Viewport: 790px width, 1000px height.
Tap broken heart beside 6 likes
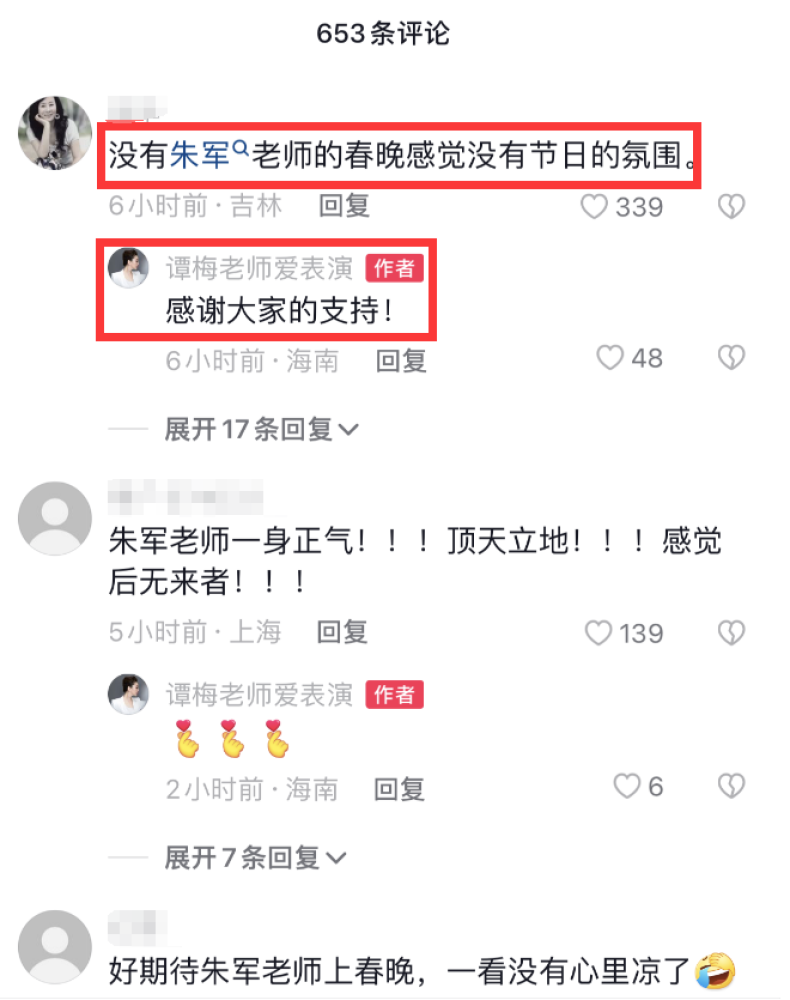coord(731,786)
